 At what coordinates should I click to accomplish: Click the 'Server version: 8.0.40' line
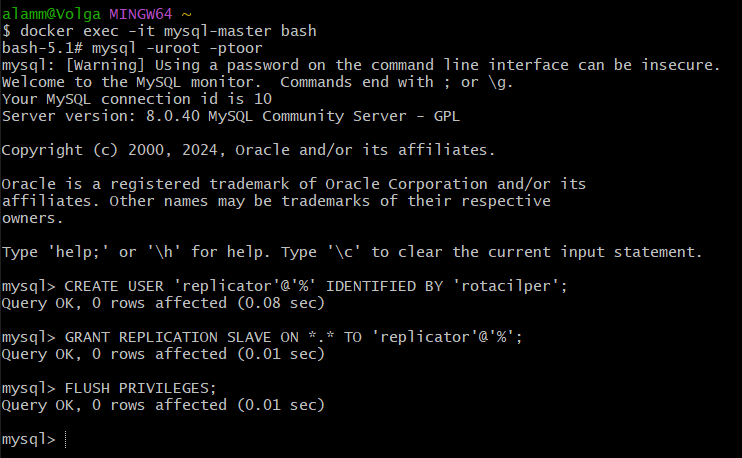click(231, 116)
